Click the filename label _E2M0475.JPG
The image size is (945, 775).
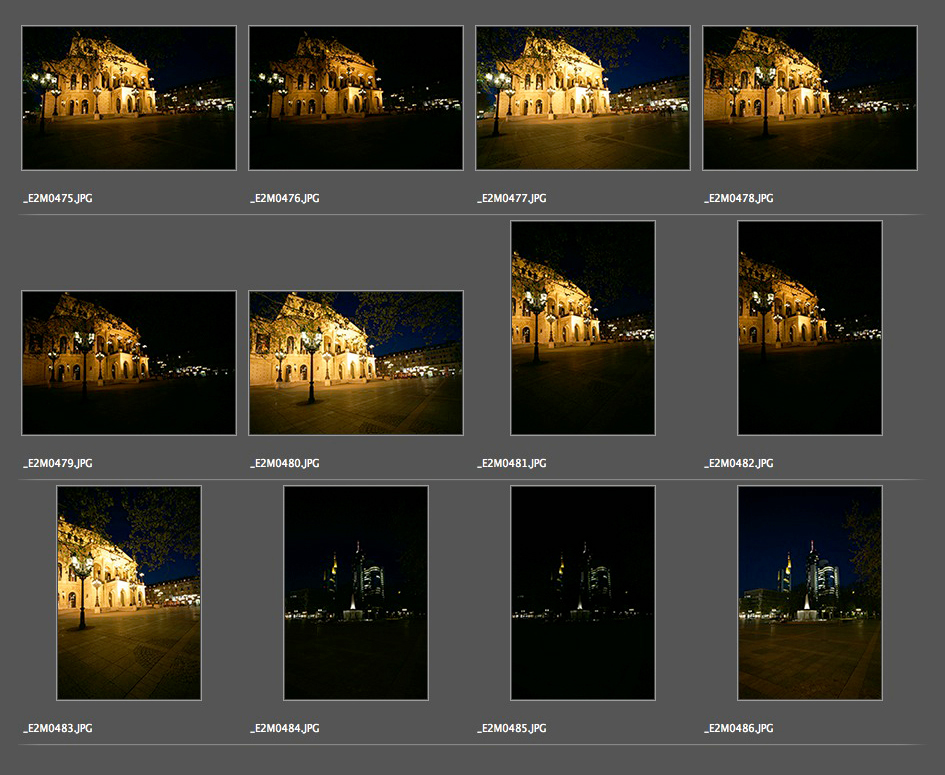58,199
